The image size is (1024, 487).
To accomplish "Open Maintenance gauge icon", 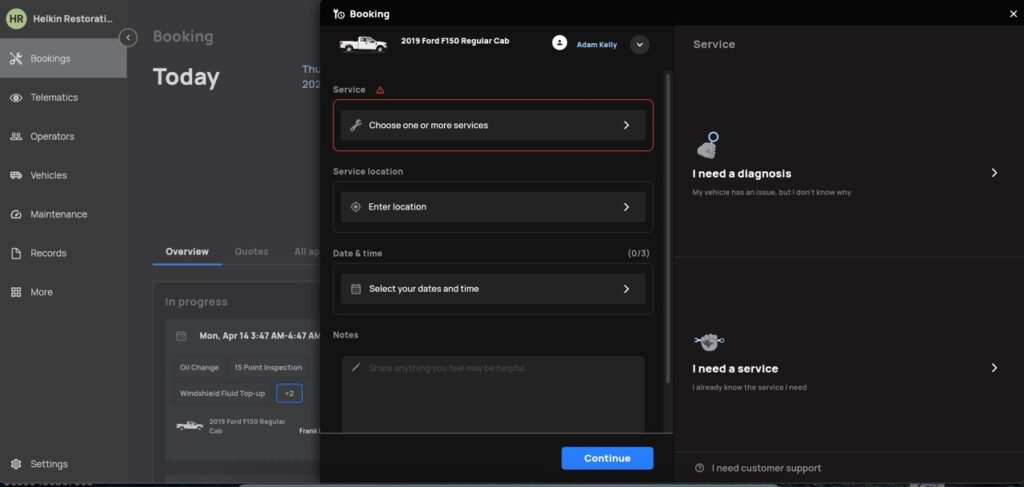I will [16, 215].
